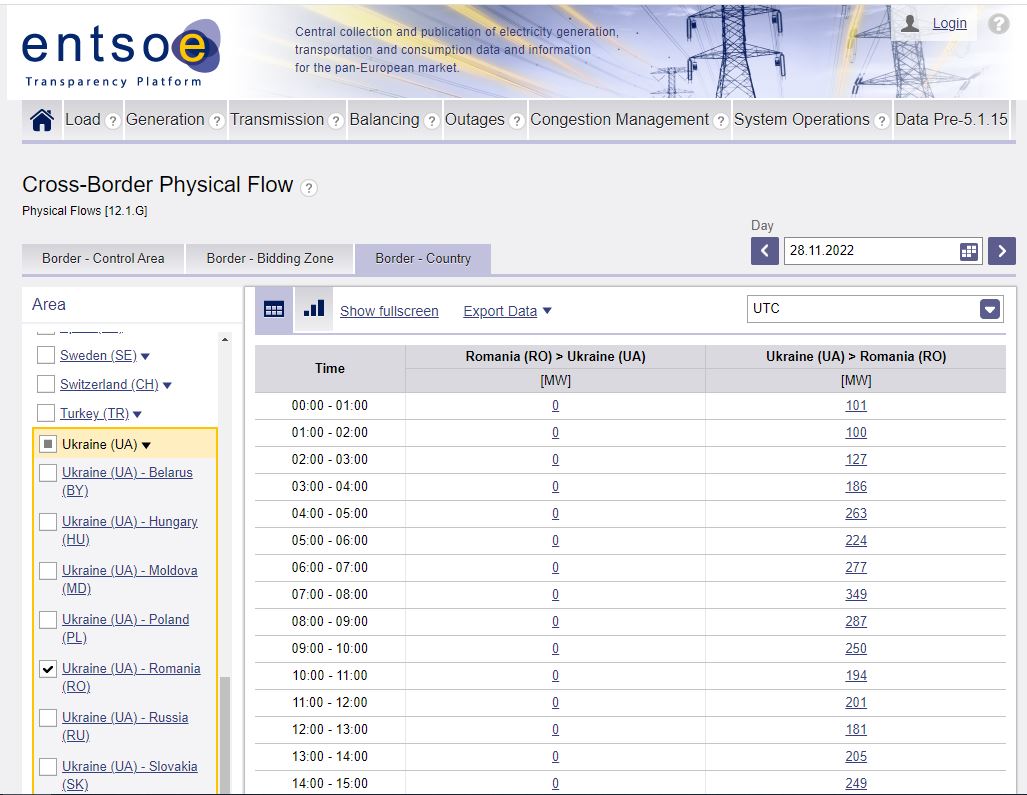Expand Turkey (TR) border list arrow
This screenshot has width=1027, height=795.
(x=137, y=414)
